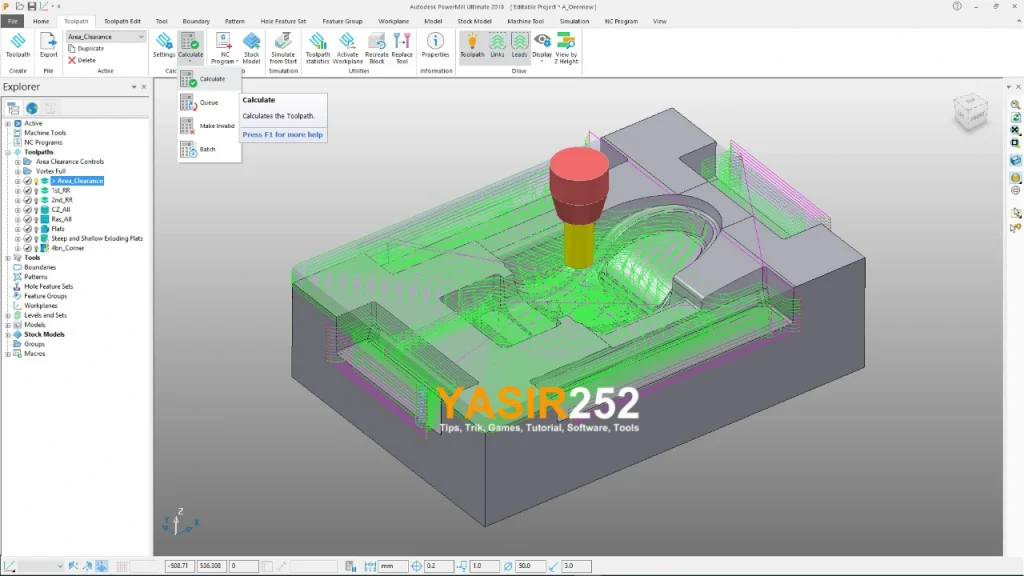This screenshot has height=576, width=1024.
Task: Toggle Toolpath draw button in ribbon
Action: pyautogui.click(x=472, y=46)
